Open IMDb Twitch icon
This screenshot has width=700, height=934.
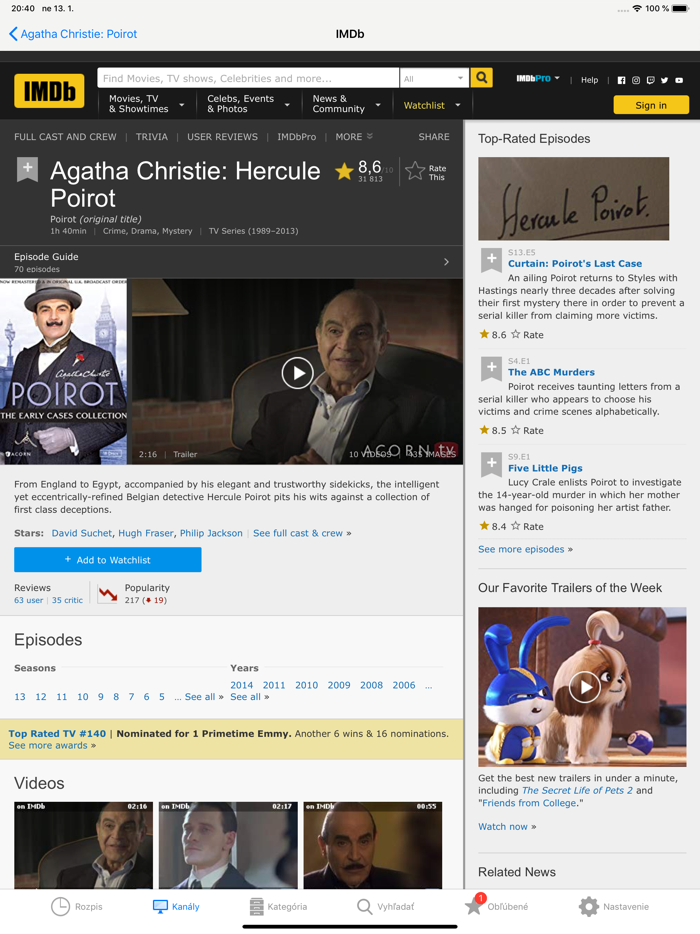tap(650, 80)
